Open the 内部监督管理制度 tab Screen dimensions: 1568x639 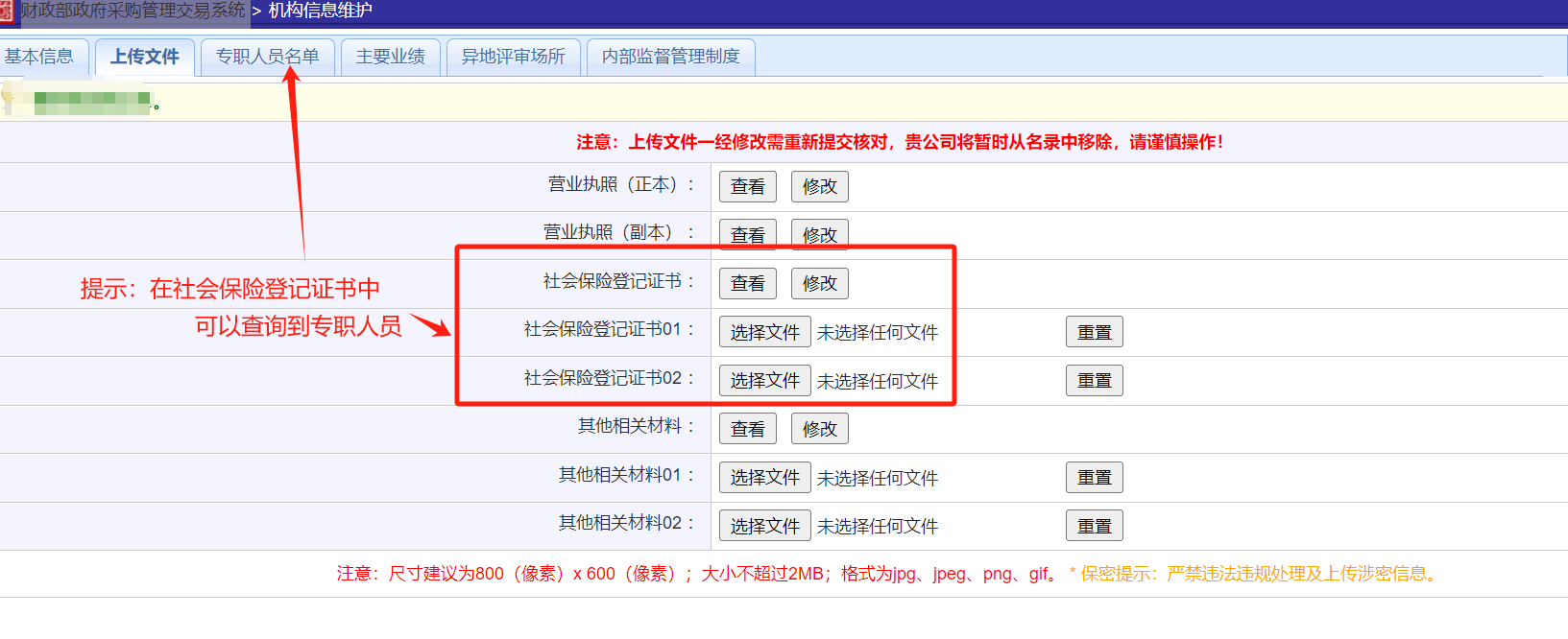point(670,57)
